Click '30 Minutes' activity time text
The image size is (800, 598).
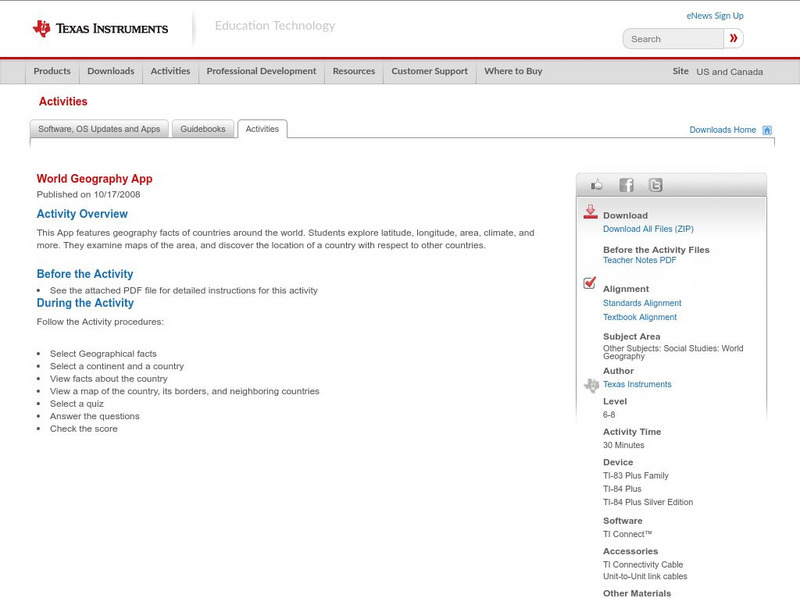tap(623, 445)
